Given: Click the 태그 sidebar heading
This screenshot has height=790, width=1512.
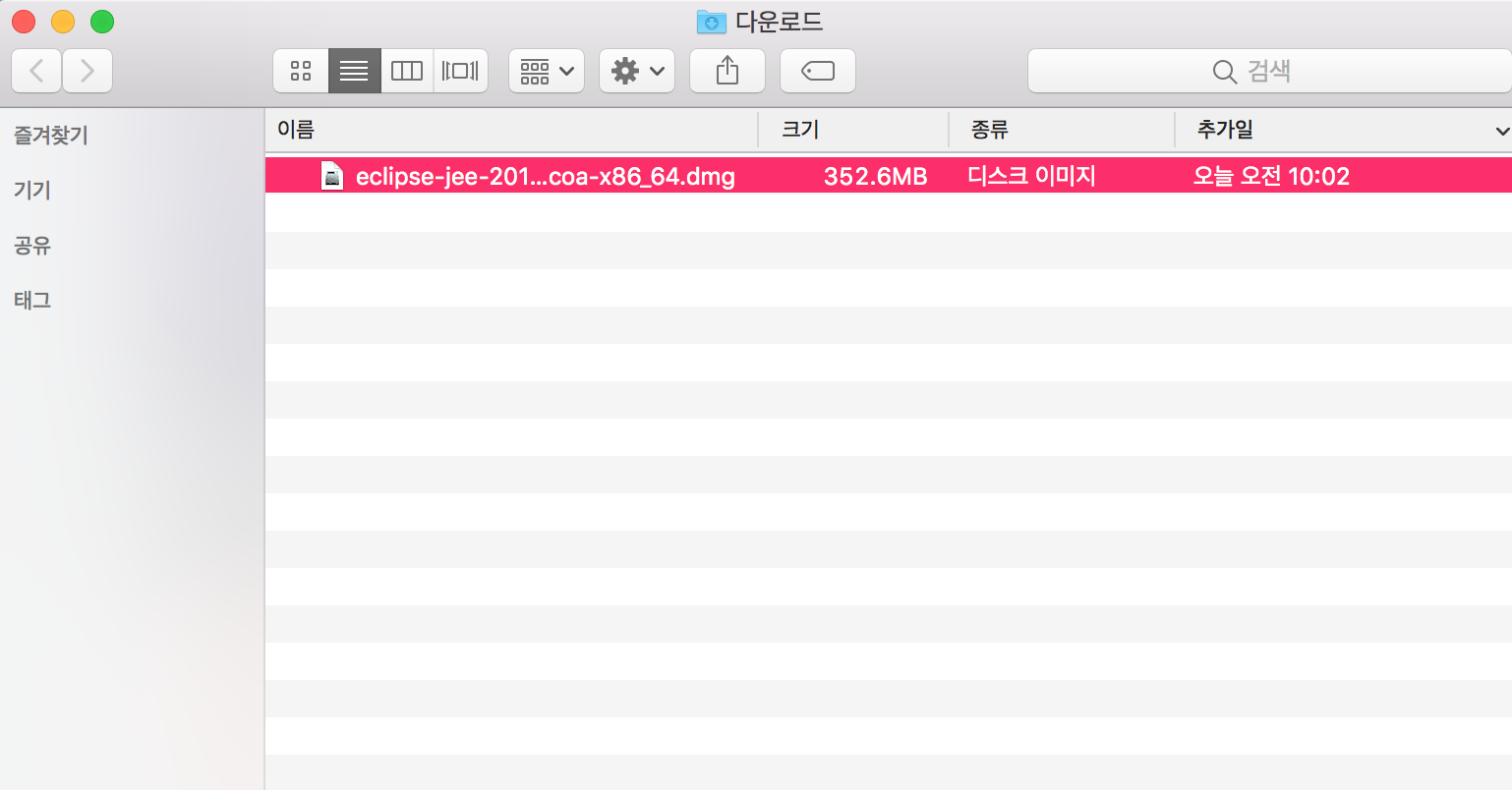Looking at the screenshot, I should tap(32, 301).
